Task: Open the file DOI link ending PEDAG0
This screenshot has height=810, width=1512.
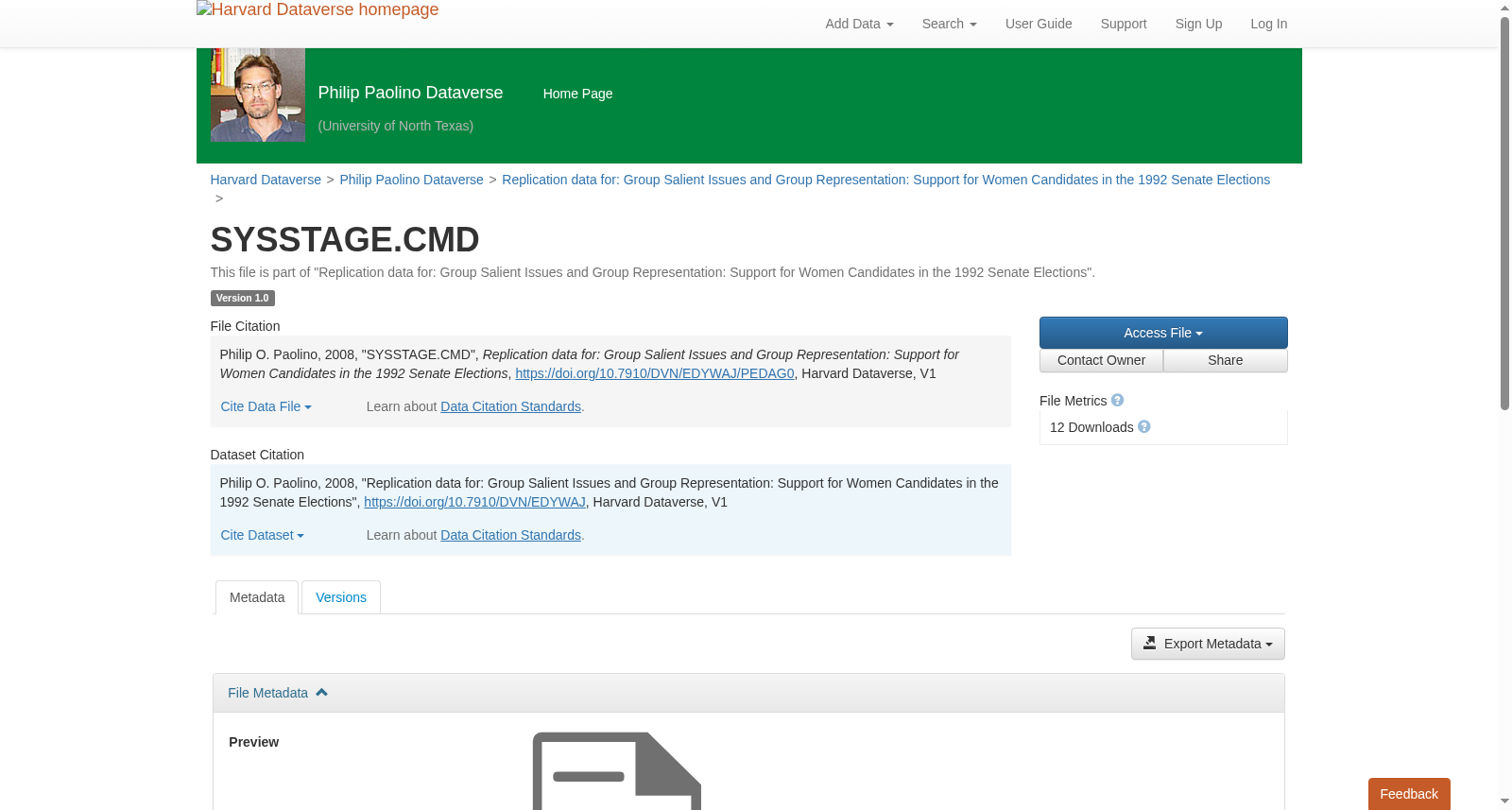Action: point(655,373)
